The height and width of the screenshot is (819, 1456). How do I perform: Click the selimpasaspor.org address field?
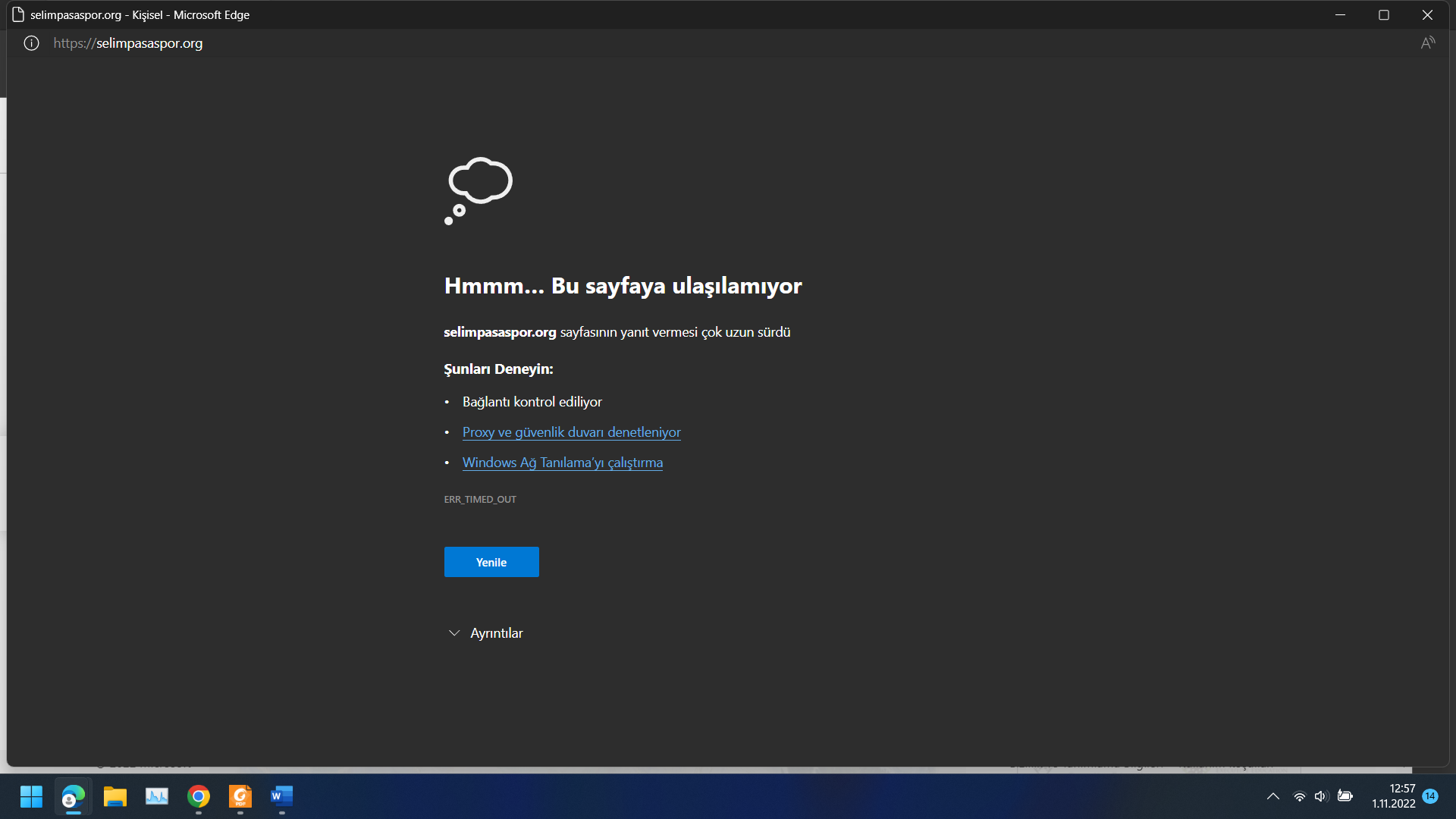click(x=128, y=43)
